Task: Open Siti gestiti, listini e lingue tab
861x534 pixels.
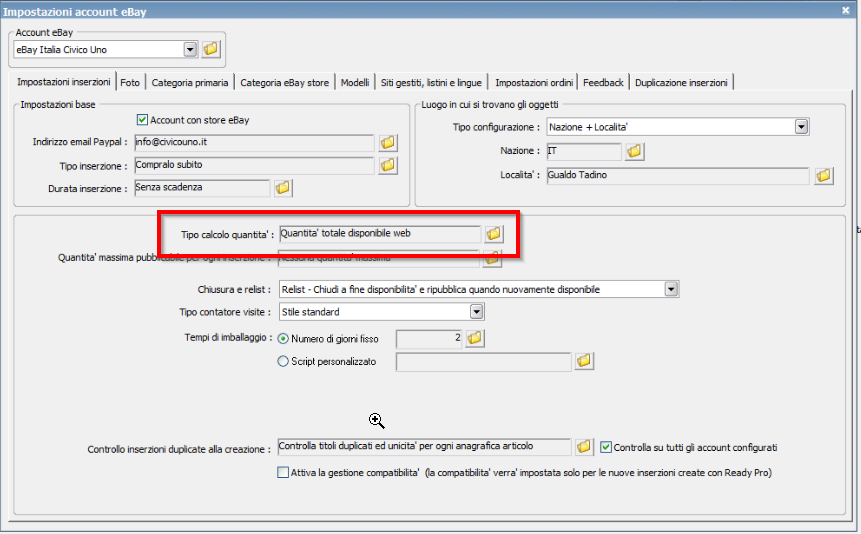Action: 431,82
